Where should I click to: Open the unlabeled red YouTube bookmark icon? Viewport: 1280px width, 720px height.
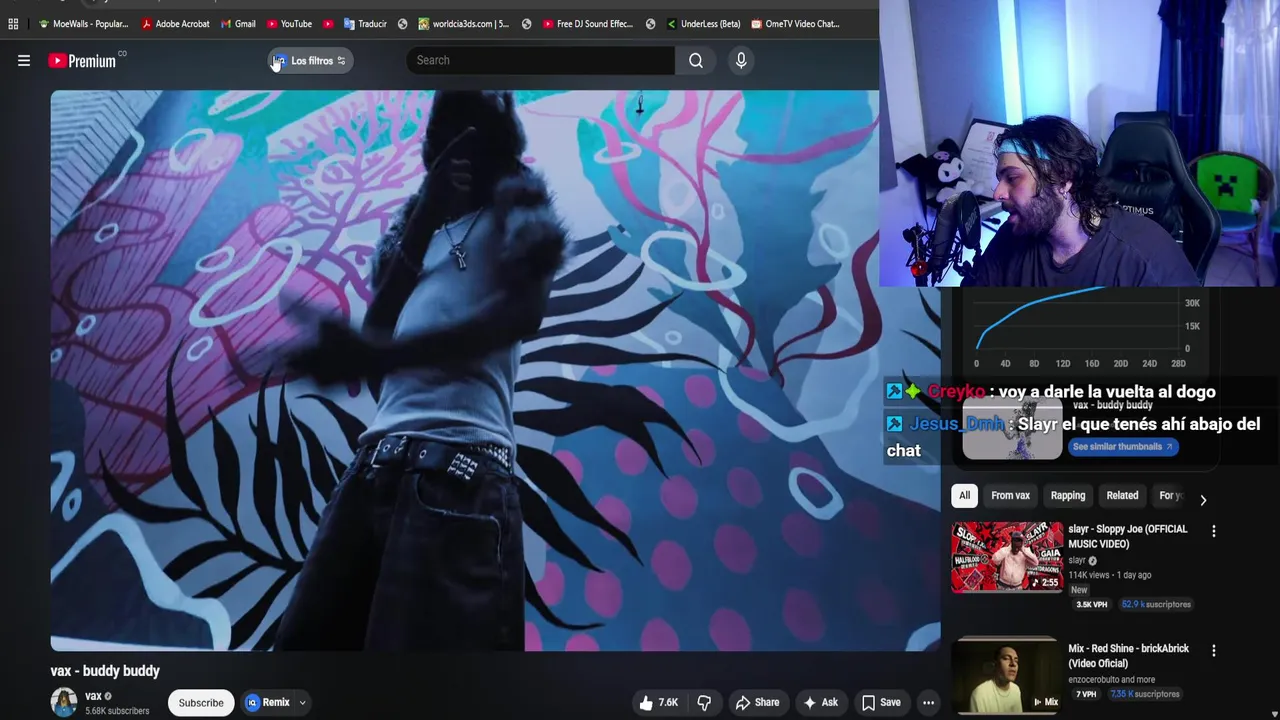click(328, 24)
